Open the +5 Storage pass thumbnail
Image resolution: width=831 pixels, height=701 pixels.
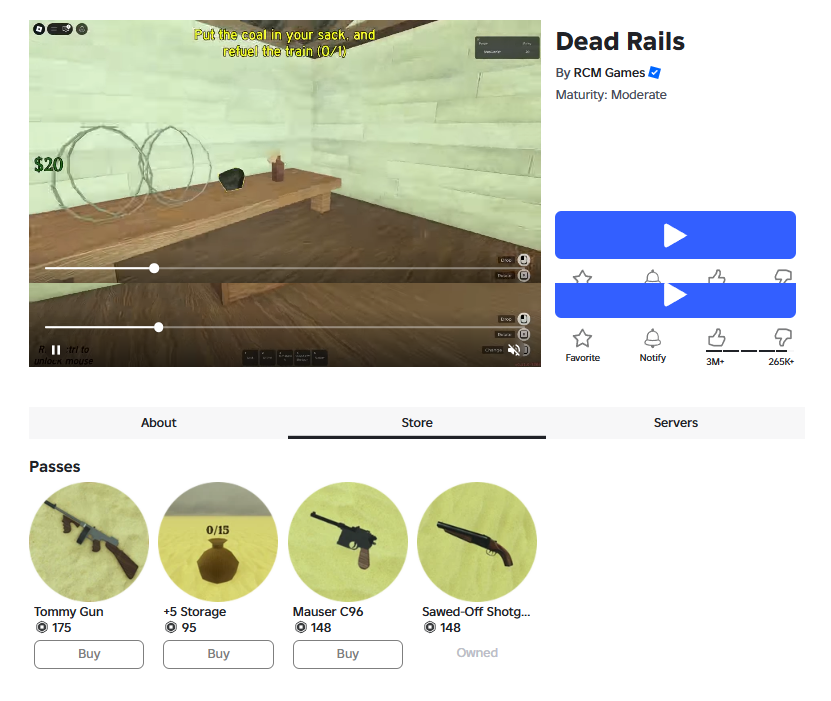pyautogui.click(x=218, y=542)
